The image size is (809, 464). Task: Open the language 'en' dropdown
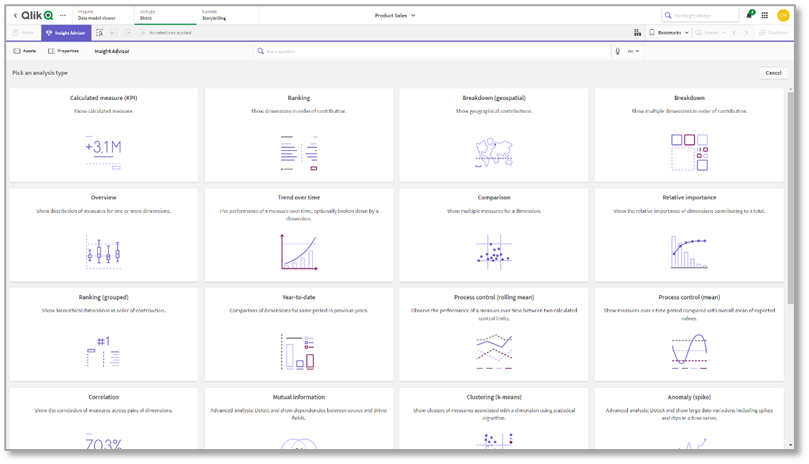pyautogui.click(x=634, y=51)
